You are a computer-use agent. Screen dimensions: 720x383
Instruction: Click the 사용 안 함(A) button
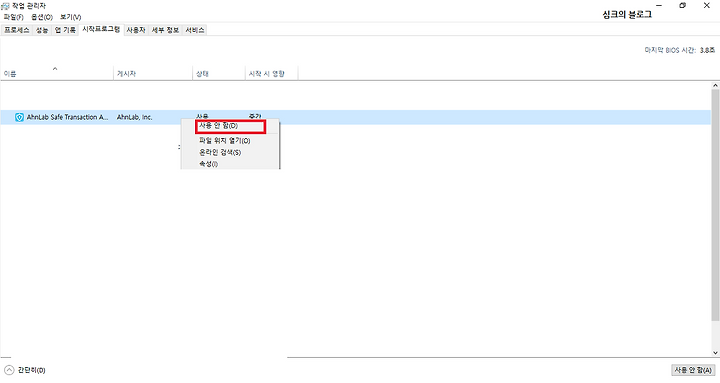point(693,370)
